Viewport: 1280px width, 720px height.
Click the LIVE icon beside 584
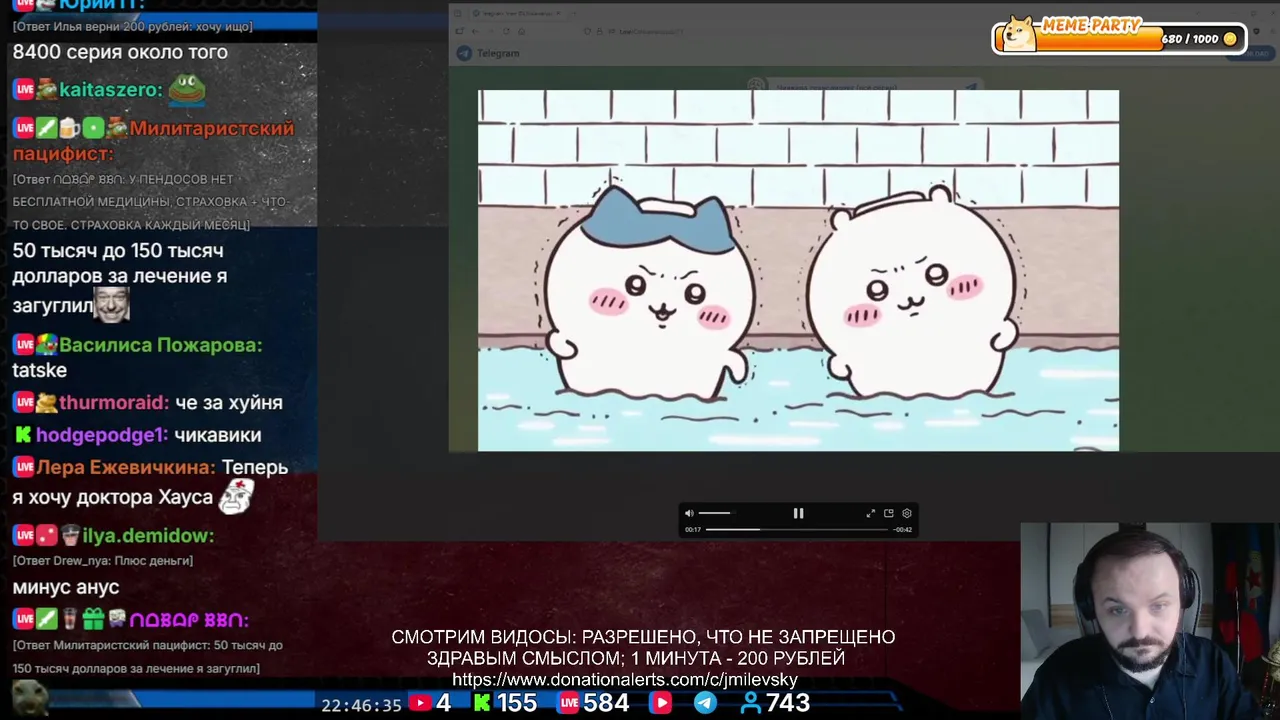(569, 703)
